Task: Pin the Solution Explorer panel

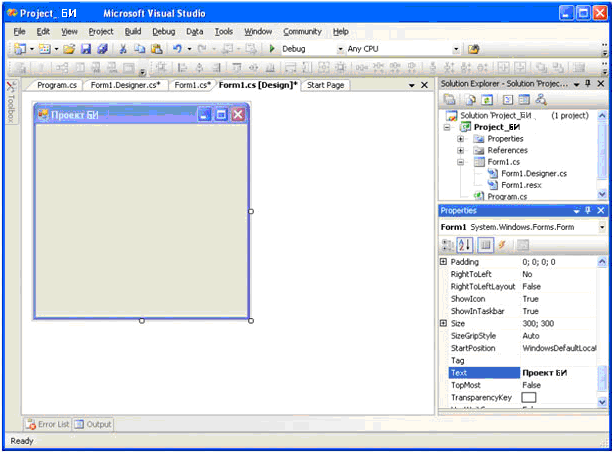Action: click(588, 84)
